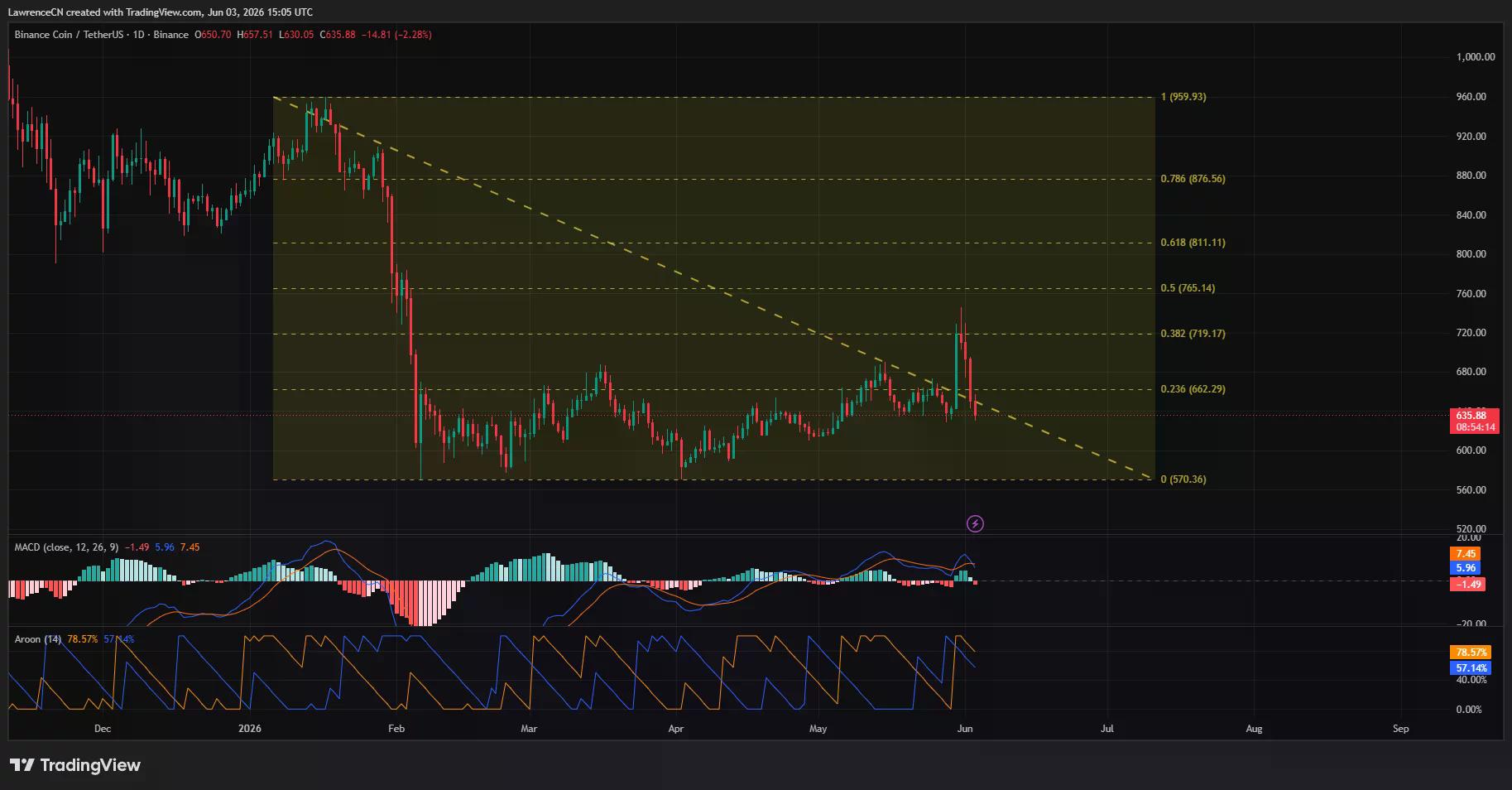1512x790 pixels.
Task: Click the Jun label on the time axis
Action: (964, 729)
